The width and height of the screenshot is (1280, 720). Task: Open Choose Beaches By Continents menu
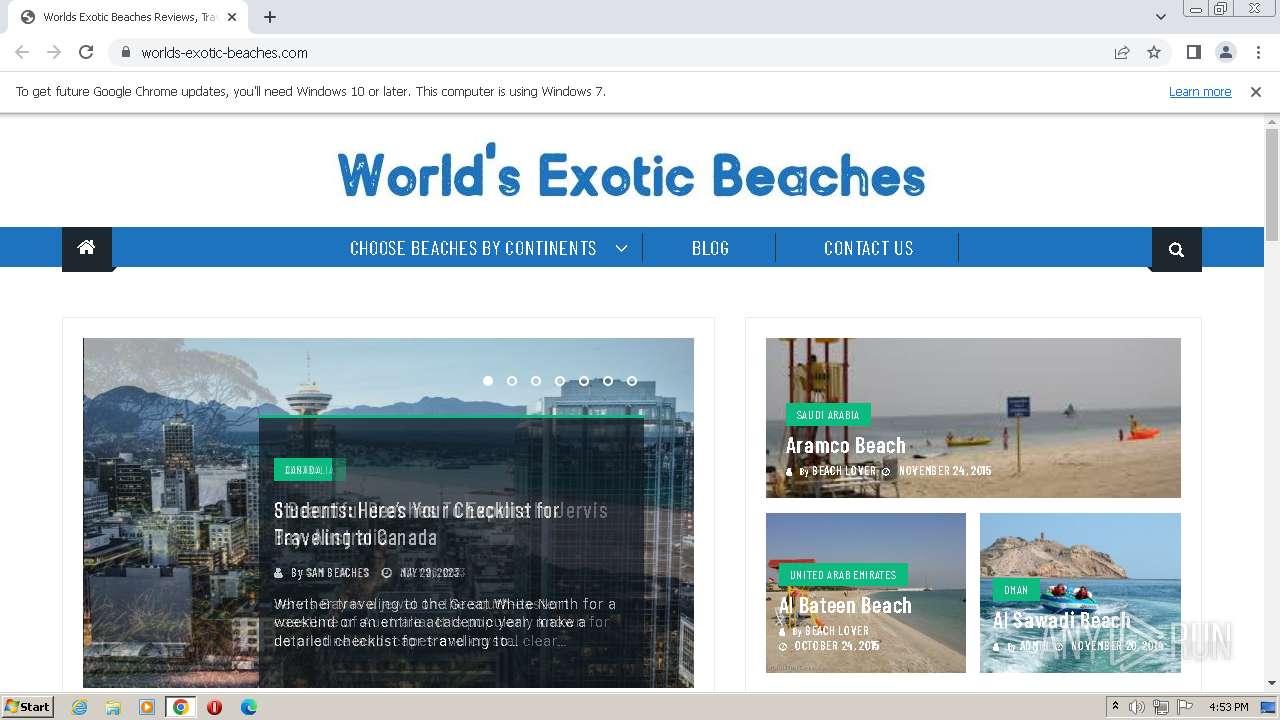click(473, 248)
